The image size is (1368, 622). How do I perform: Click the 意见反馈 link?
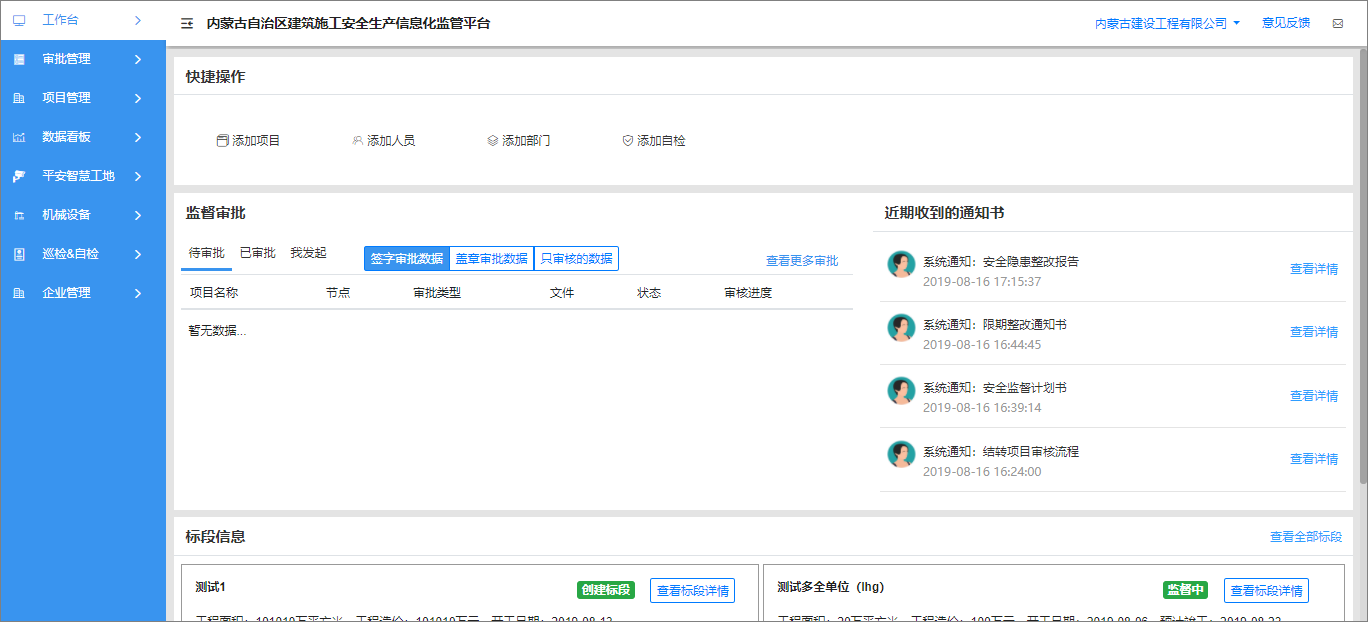point(1286,23)
